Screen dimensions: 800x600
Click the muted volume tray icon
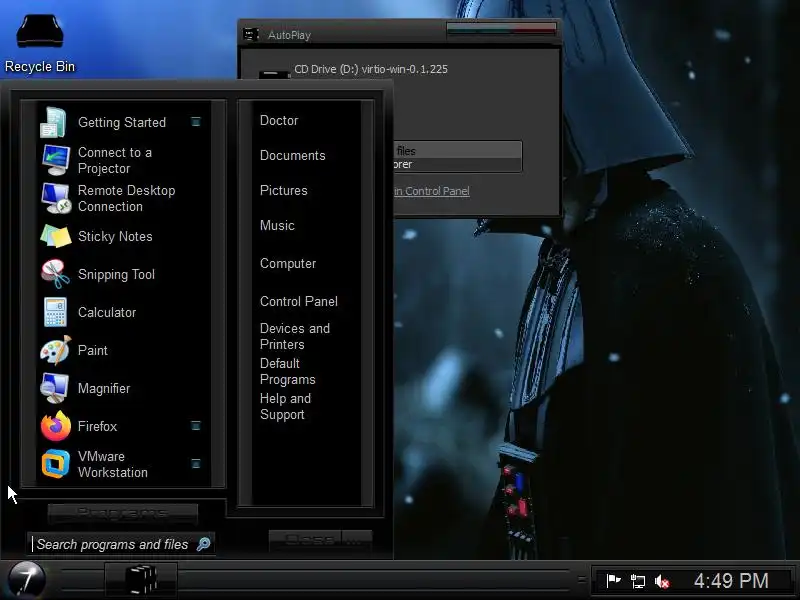(x=662, y=581)
